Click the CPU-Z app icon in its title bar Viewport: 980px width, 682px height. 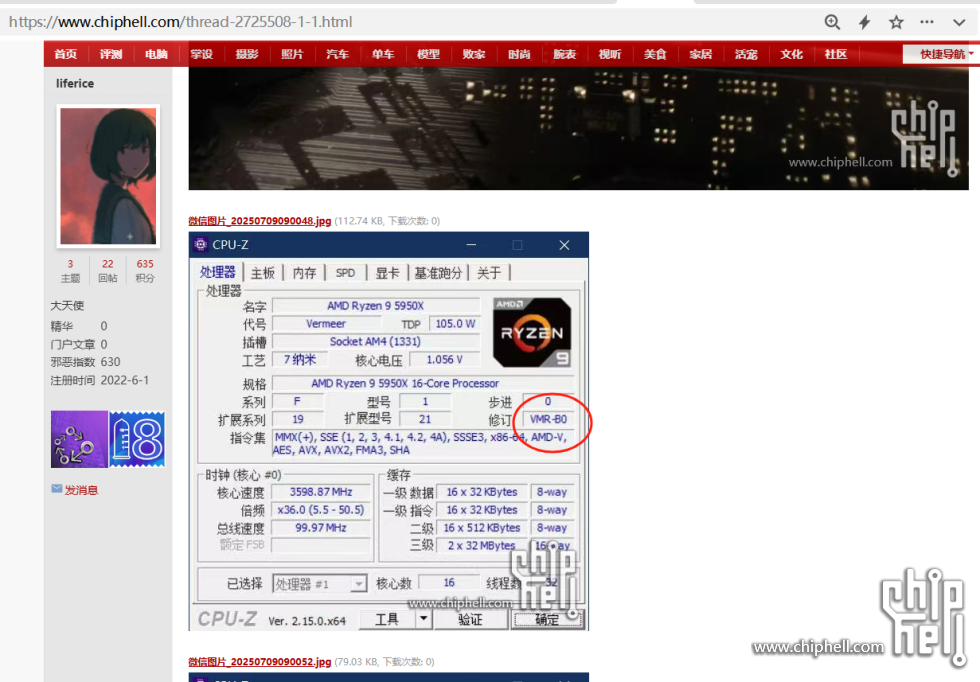point(201,244)
